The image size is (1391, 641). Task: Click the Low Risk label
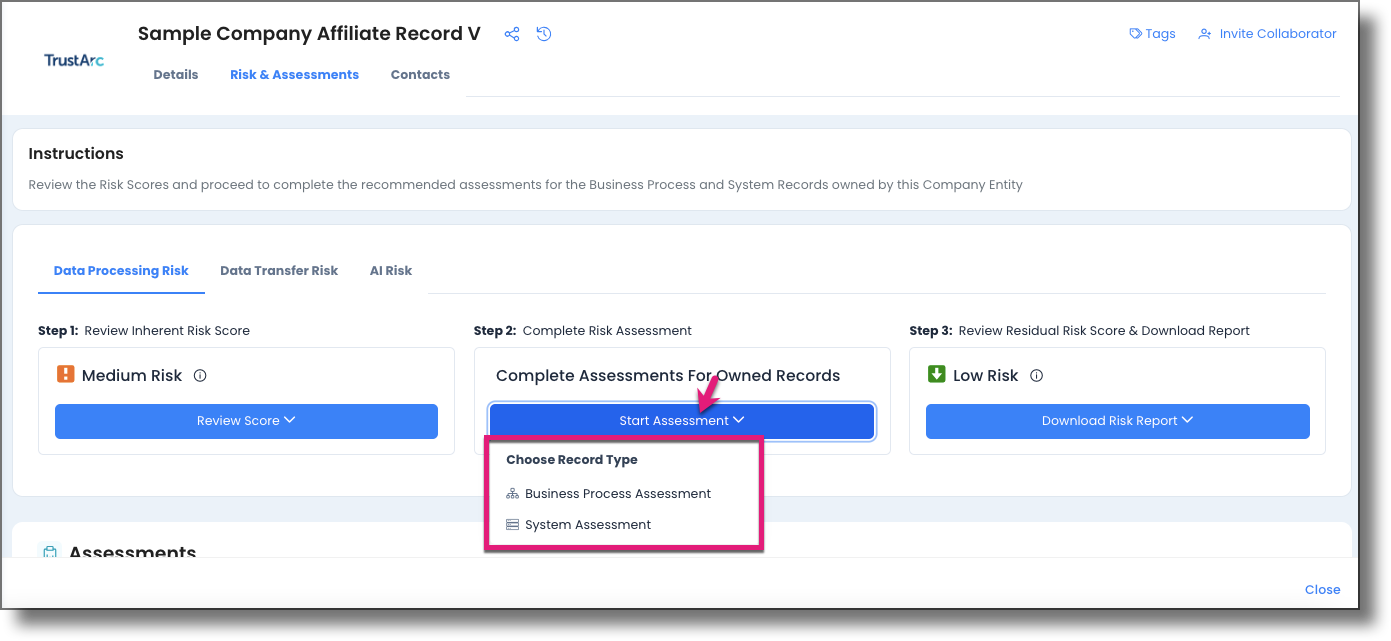tap(985, 376)
